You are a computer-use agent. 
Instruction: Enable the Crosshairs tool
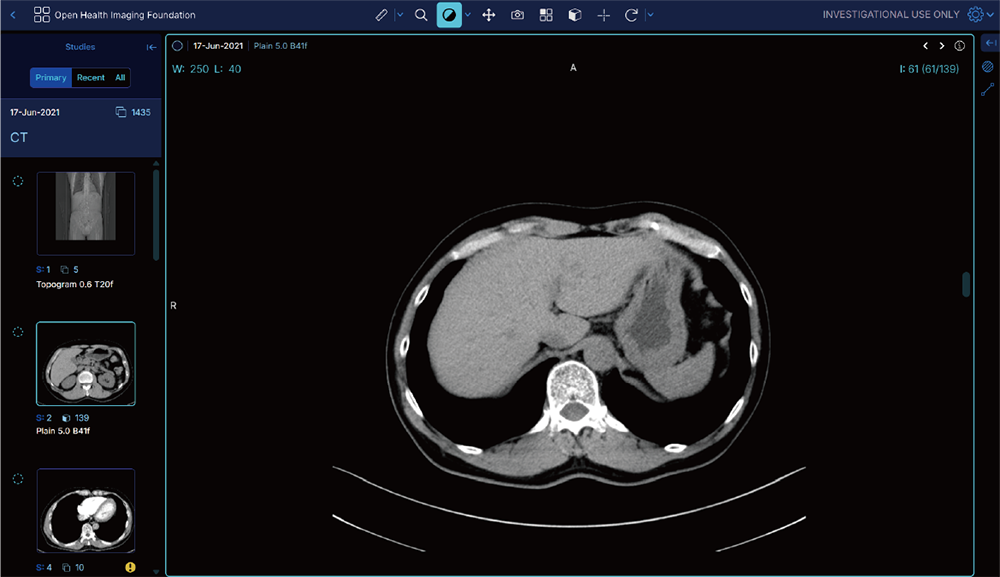(x=603, y=15)
